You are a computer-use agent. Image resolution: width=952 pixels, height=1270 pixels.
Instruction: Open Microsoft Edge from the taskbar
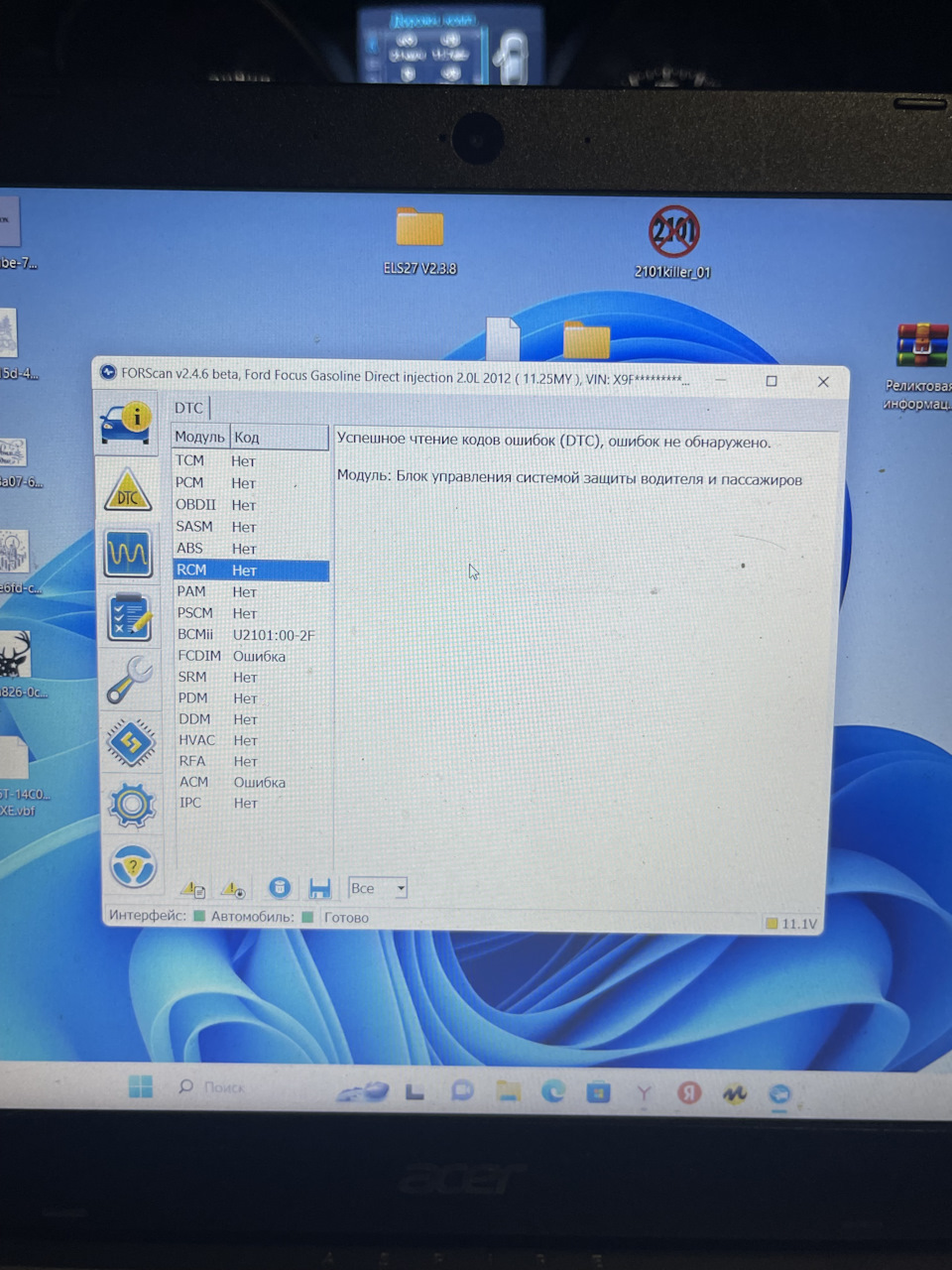(552, 1091)
